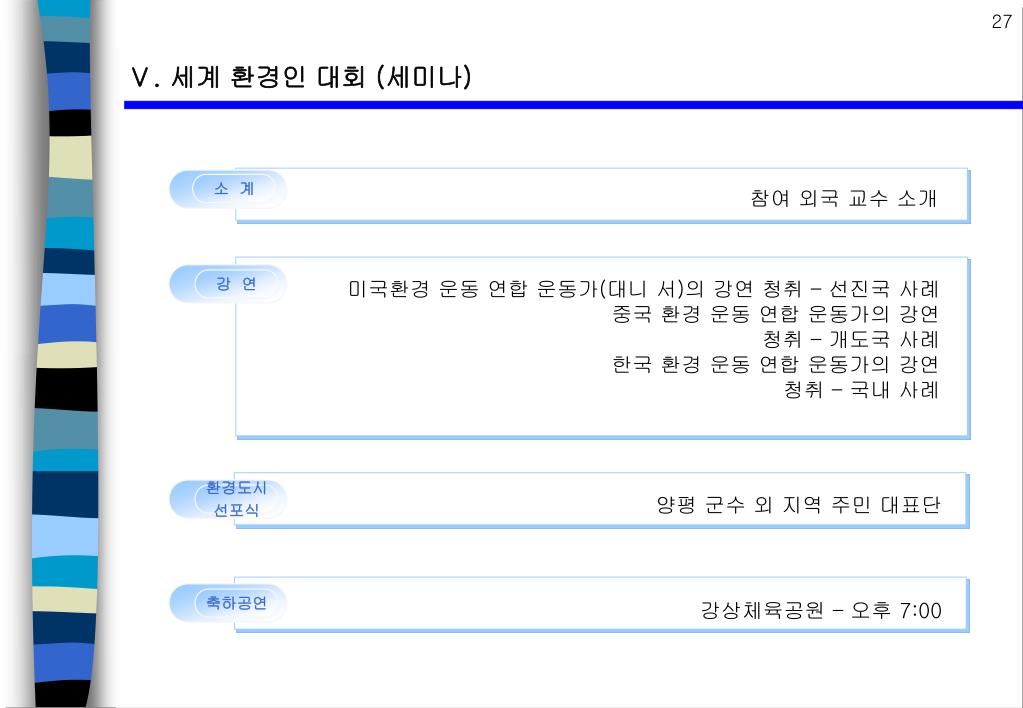Click the page number 27
1023x708 pixels.
(1001, 22)
